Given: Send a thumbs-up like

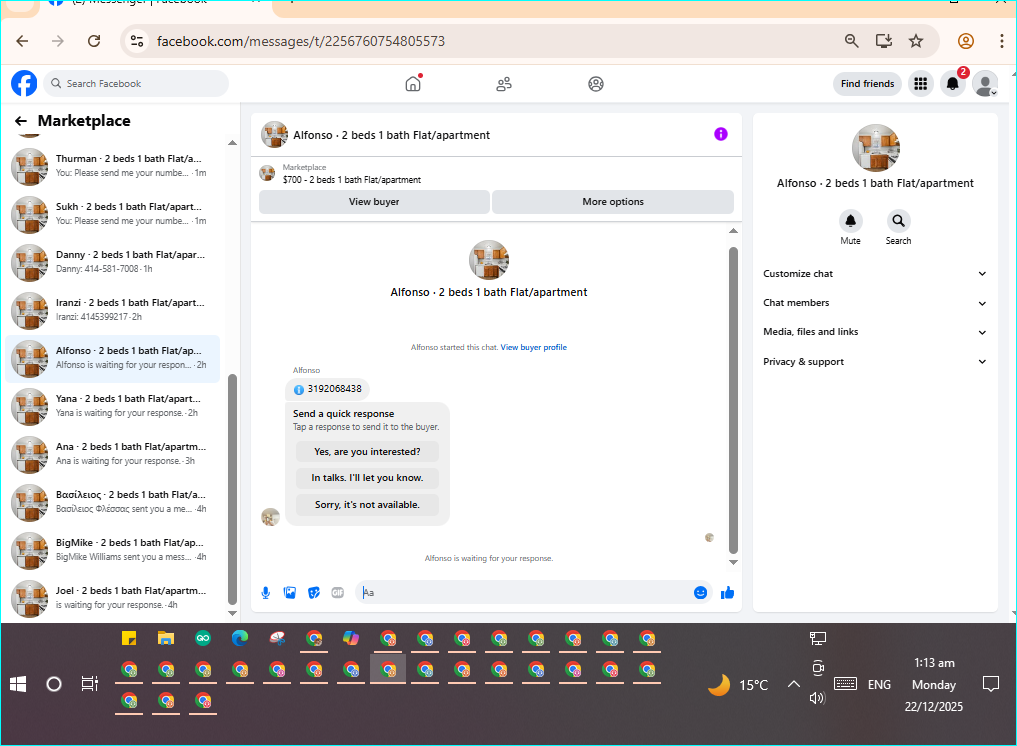Looking at the screenshot, I should [727, 592].
